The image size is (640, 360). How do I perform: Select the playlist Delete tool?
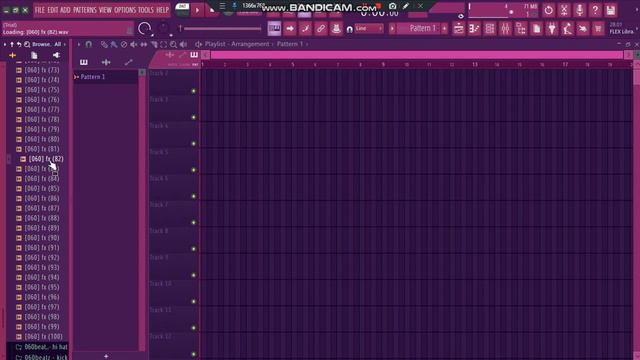click(124, 44)
